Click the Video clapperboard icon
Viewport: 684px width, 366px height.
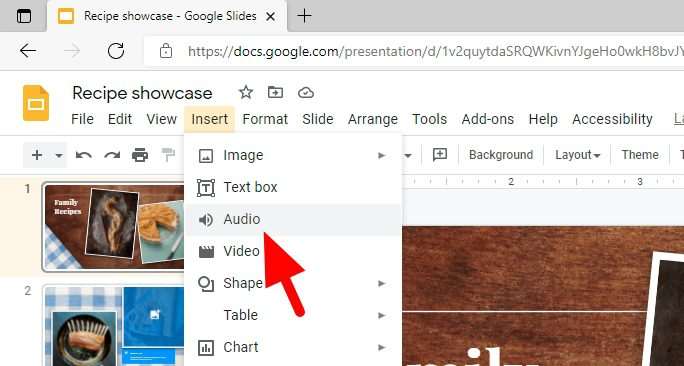tap(206, 252)
